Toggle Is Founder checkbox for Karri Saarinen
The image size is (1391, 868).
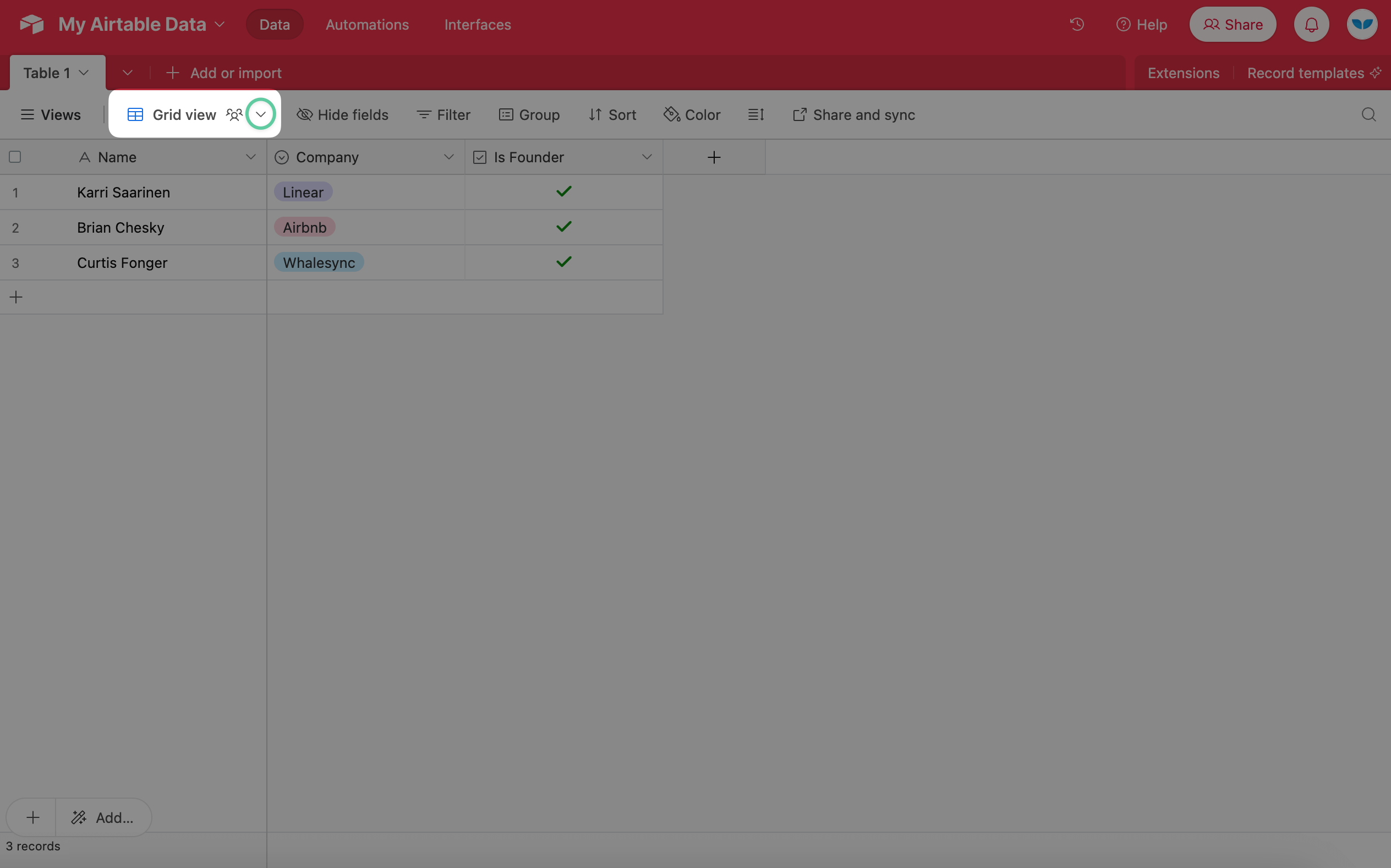tap(564, 191)
